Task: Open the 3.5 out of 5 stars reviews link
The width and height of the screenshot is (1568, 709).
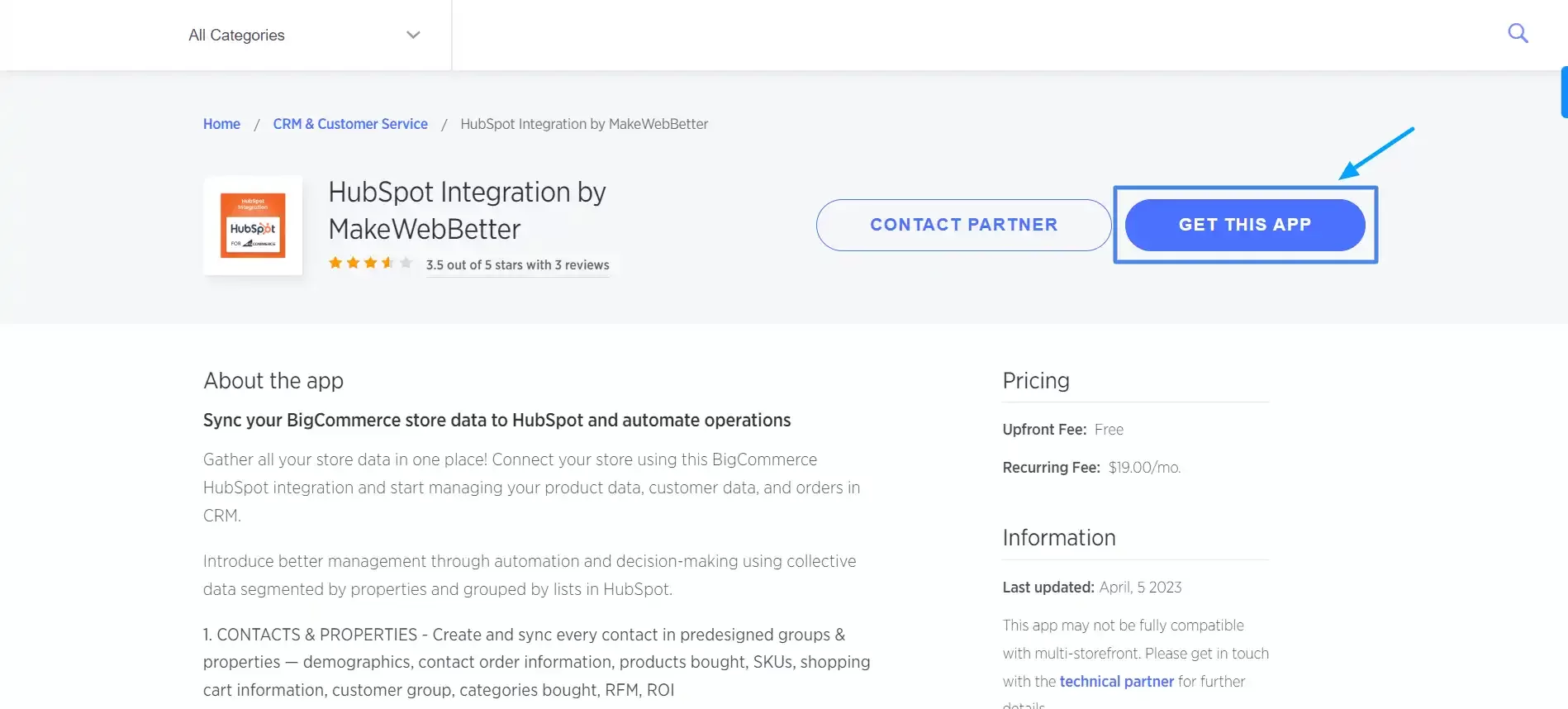Action: 517,265
